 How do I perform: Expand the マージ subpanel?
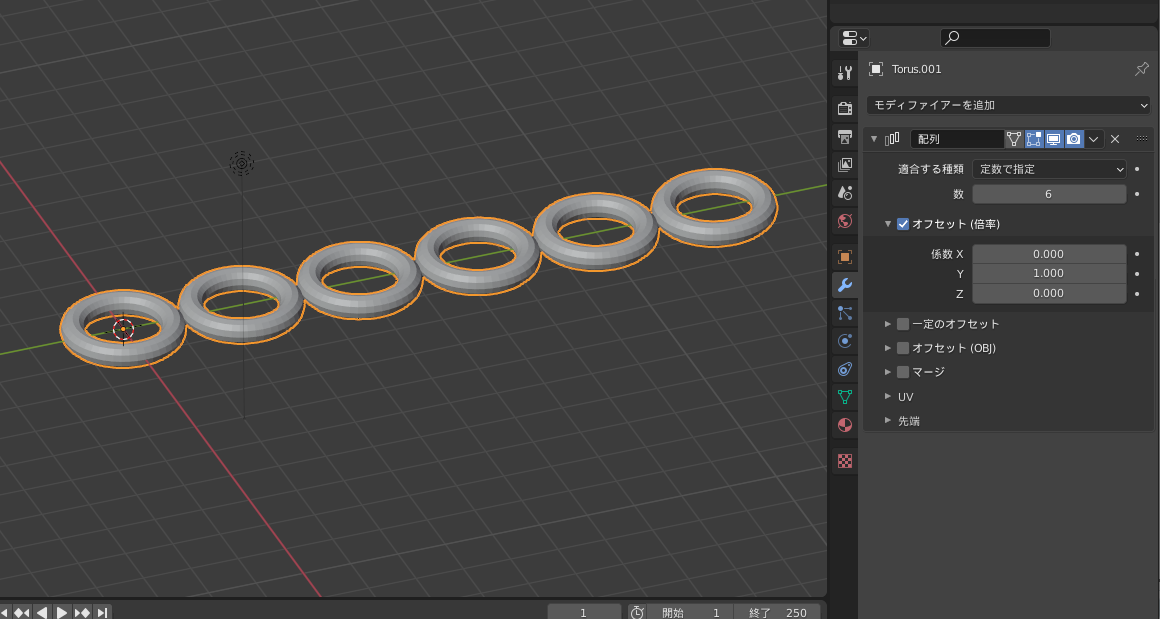coord(888,372)
